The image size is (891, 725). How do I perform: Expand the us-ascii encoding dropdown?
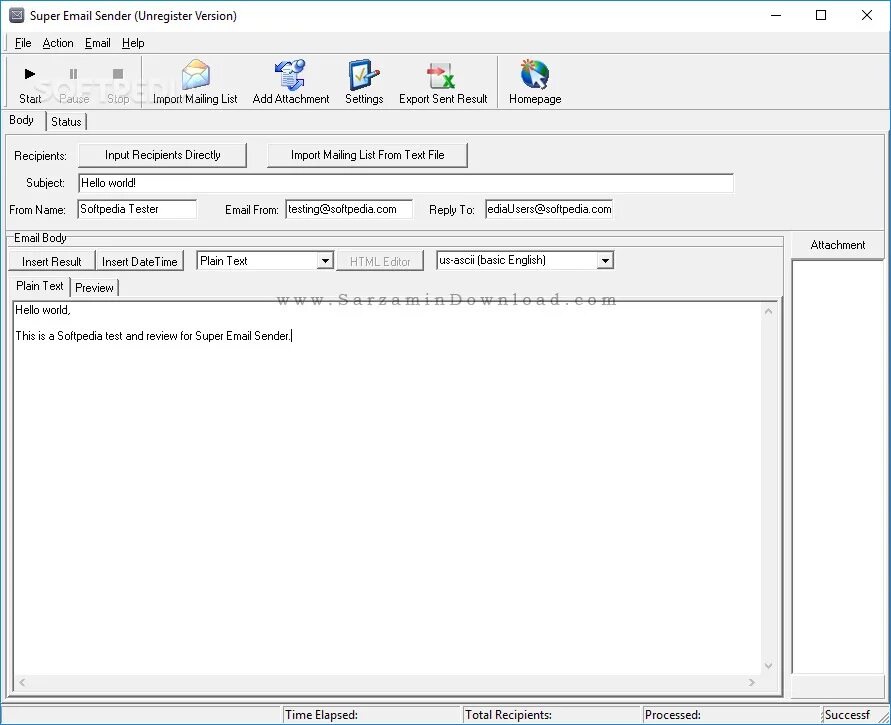click(x=605, y=261)
